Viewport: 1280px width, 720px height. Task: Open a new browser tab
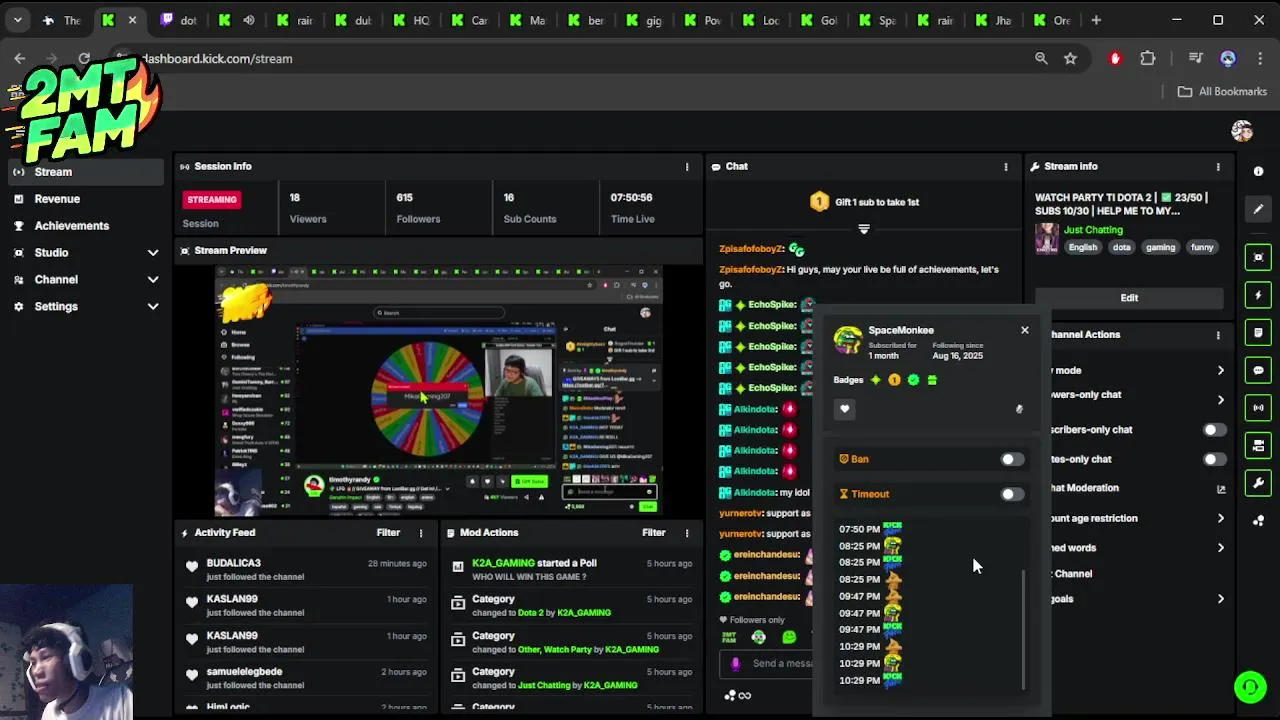pos(1096,20)
